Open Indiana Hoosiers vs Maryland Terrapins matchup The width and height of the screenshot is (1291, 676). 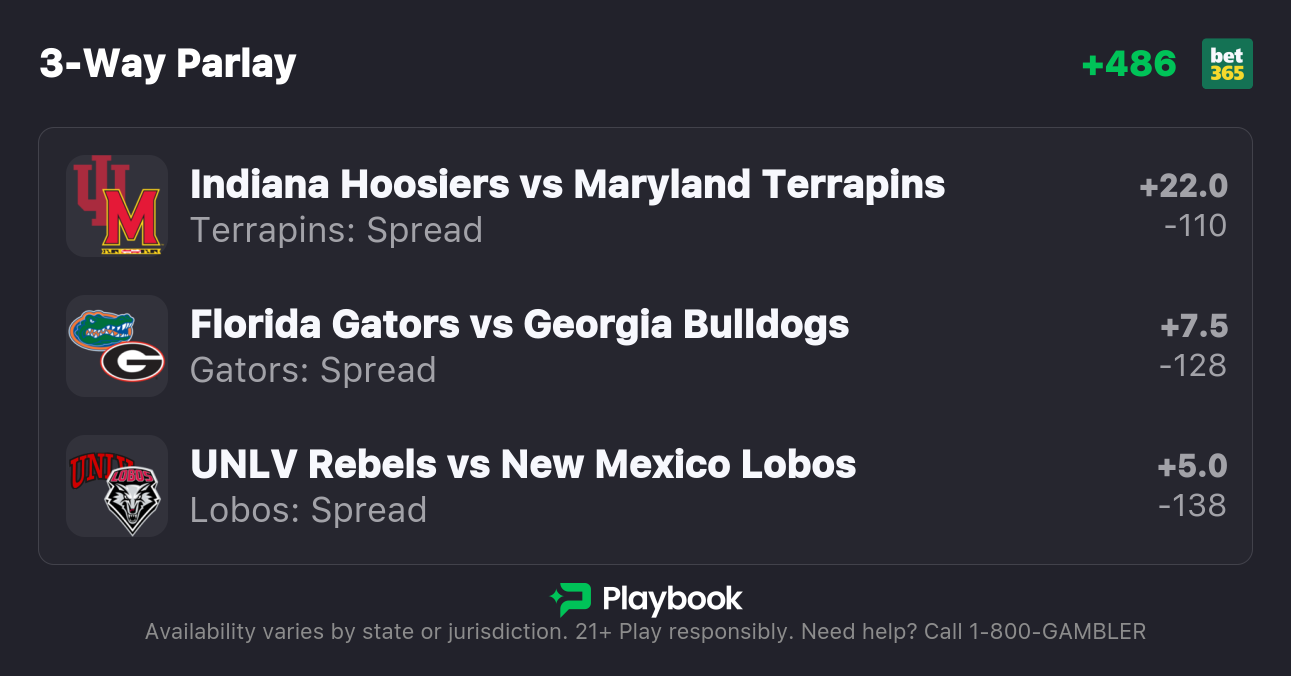[567, 184]
